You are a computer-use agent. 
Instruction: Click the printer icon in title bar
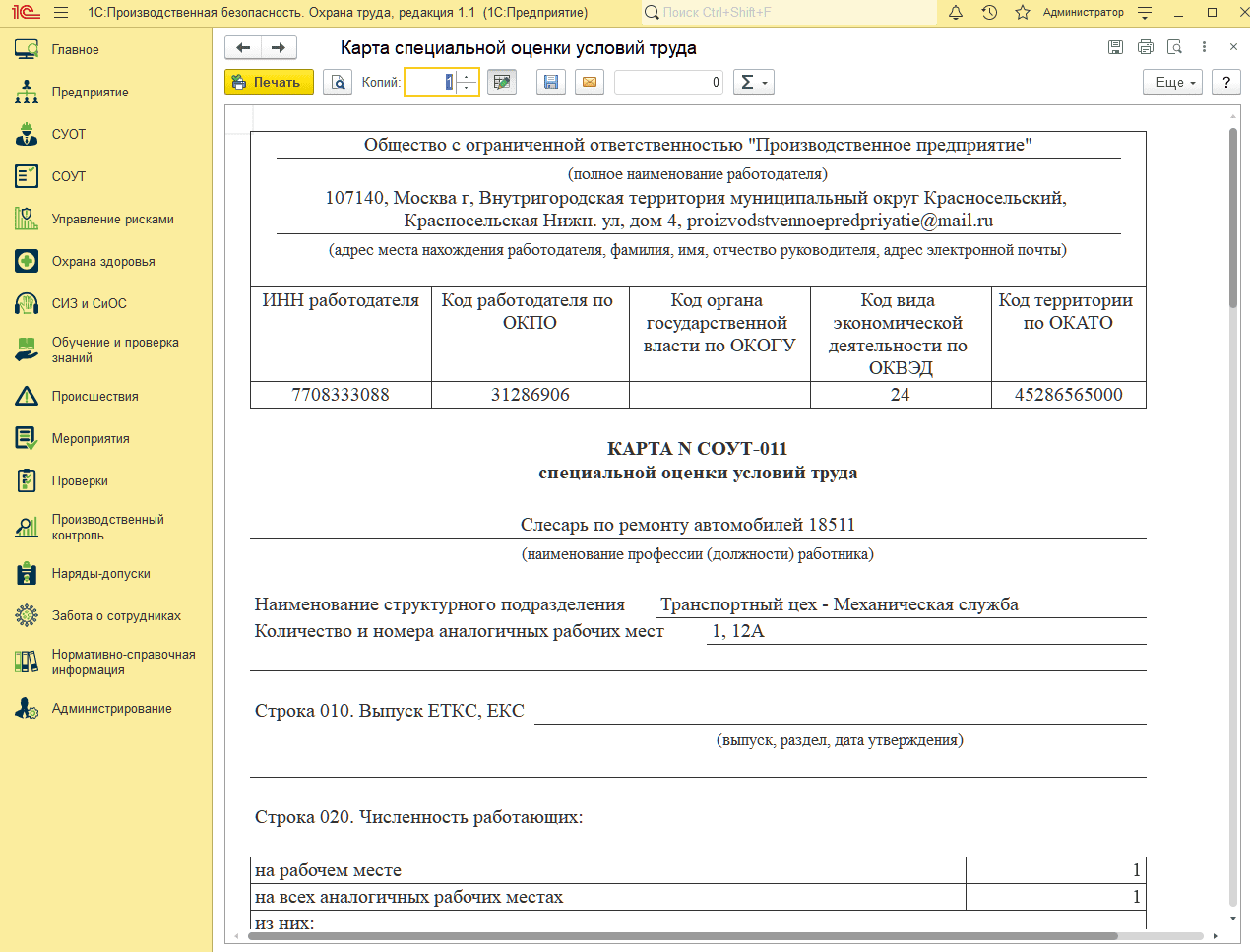coord(1145,47)
